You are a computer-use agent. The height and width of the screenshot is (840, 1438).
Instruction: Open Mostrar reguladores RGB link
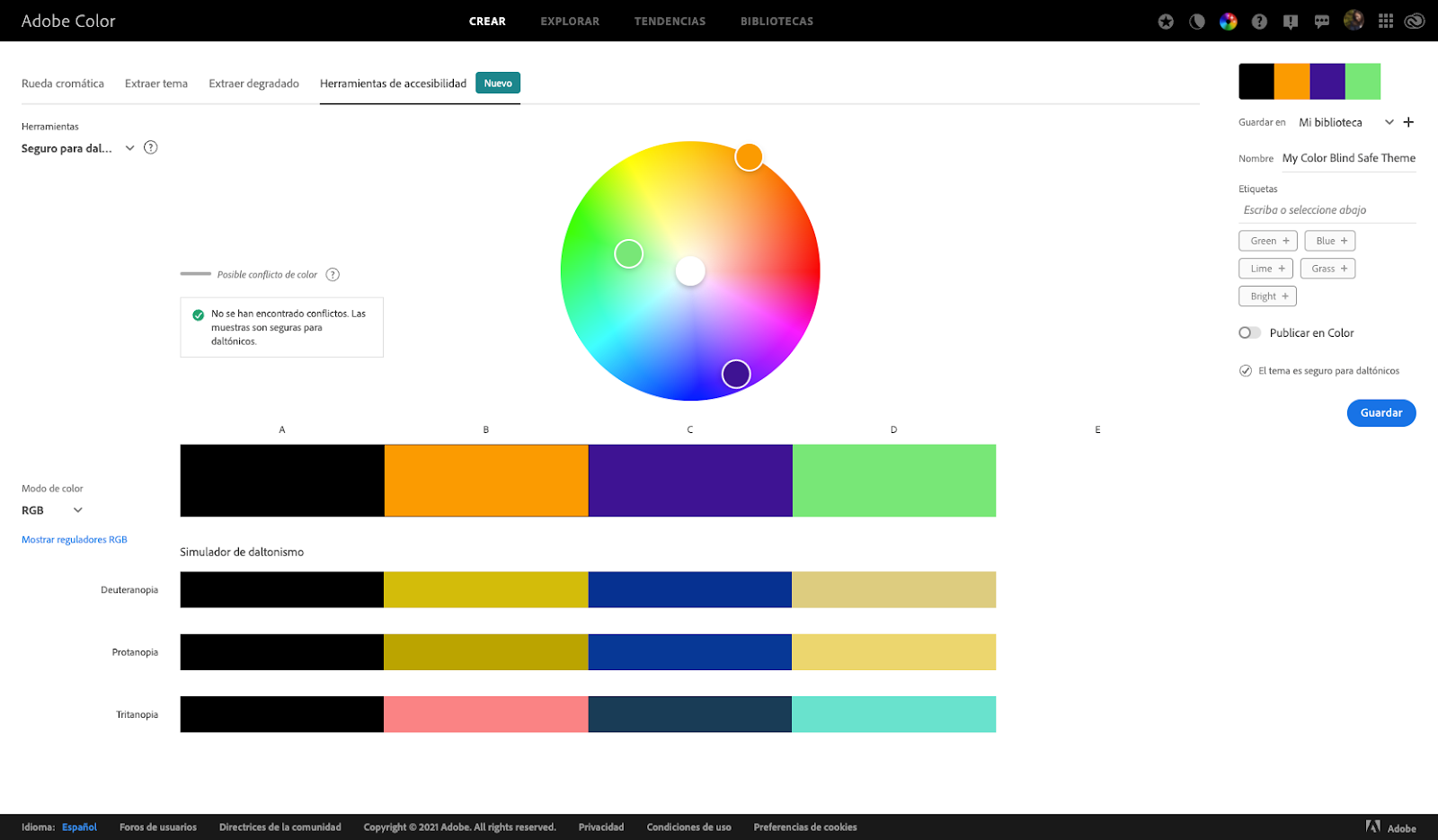click(x=74, y=539)
